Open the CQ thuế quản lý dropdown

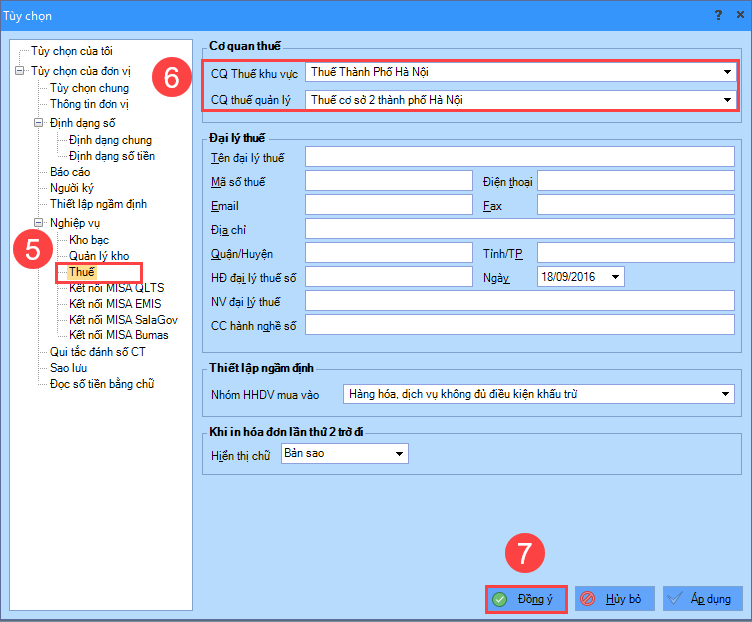tap(727, 100)
